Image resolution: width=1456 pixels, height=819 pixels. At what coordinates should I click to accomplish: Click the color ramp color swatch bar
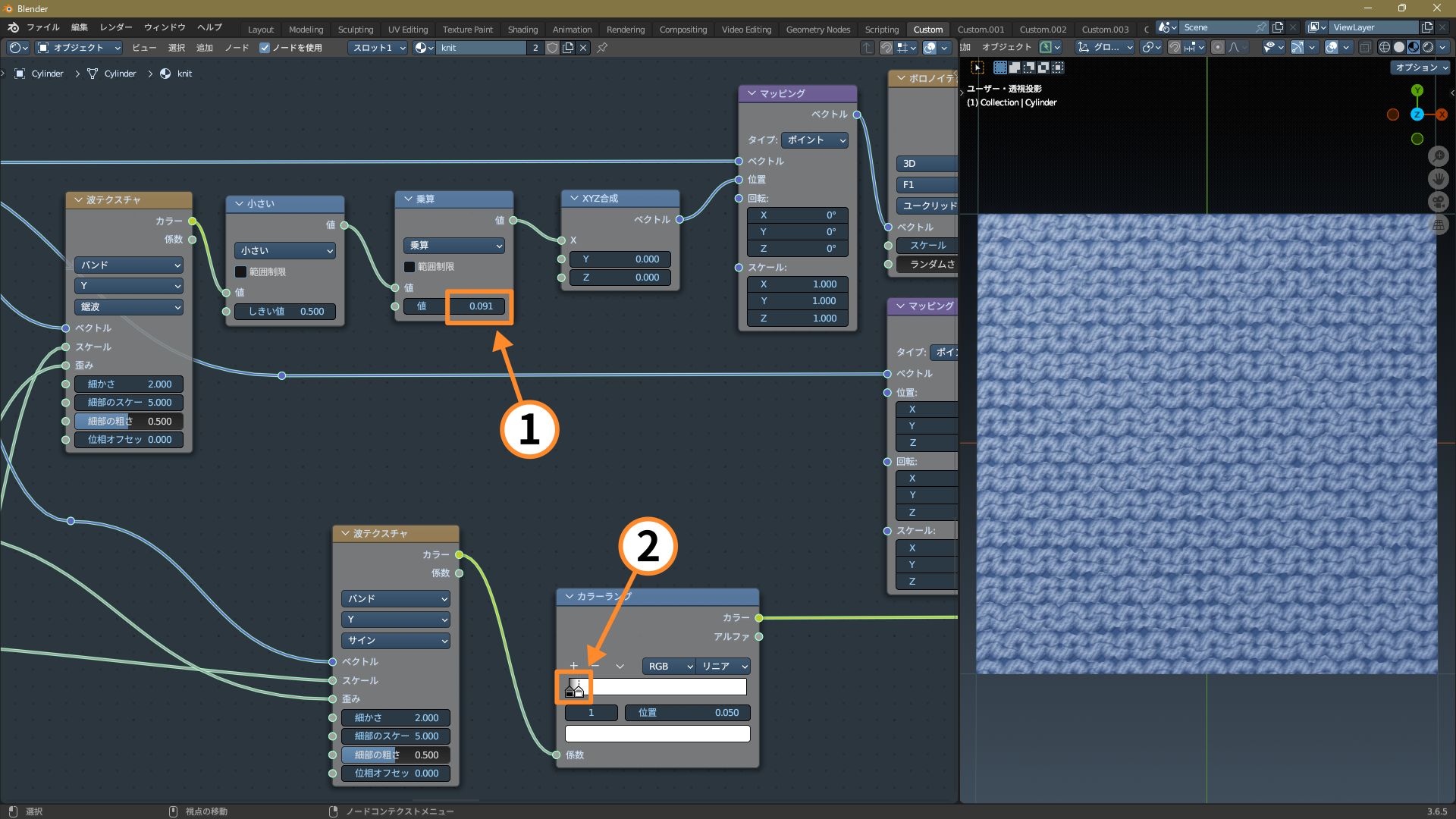[657, 734]
